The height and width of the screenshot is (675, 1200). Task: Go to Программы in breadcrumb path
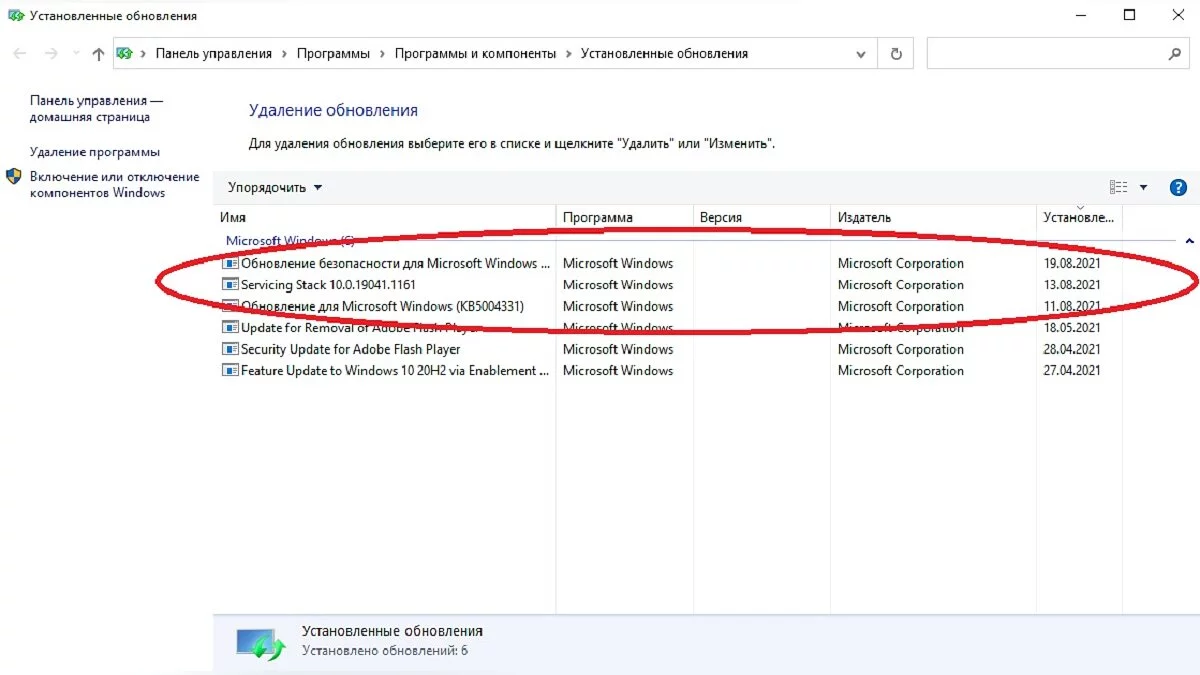coord(333,54)
